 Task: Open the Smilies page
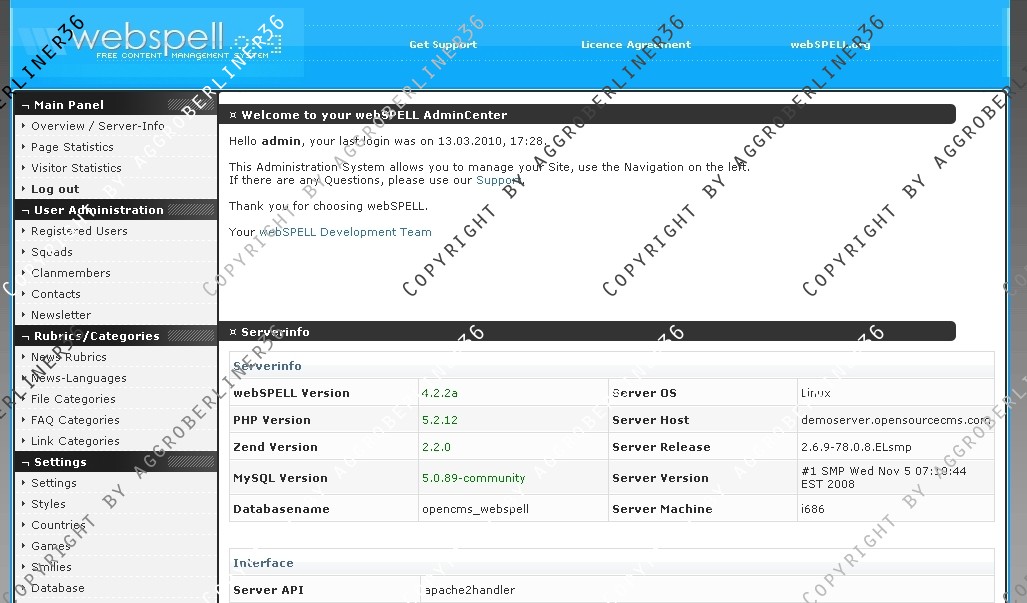51,566
